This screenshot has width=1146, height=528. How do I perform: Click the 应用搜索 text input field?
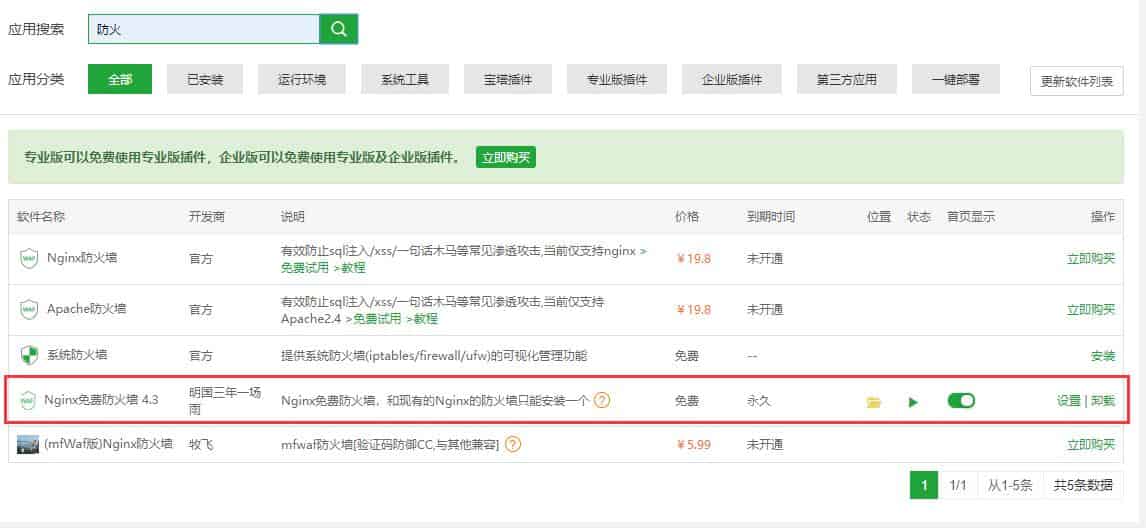coord(204,29)
